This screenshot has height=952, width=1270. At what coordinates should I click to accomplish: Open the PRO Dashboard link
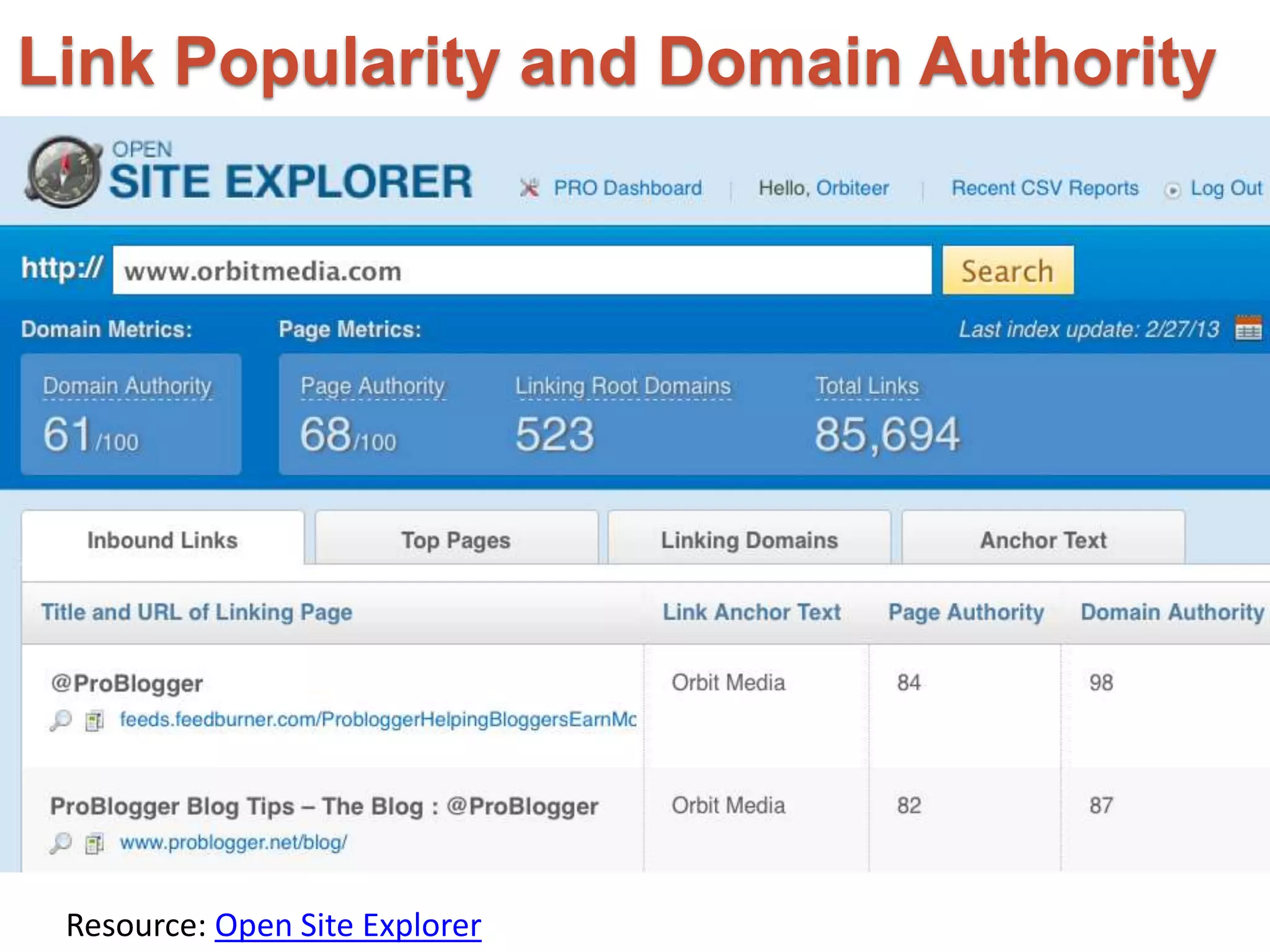click(x=628, y=188)
